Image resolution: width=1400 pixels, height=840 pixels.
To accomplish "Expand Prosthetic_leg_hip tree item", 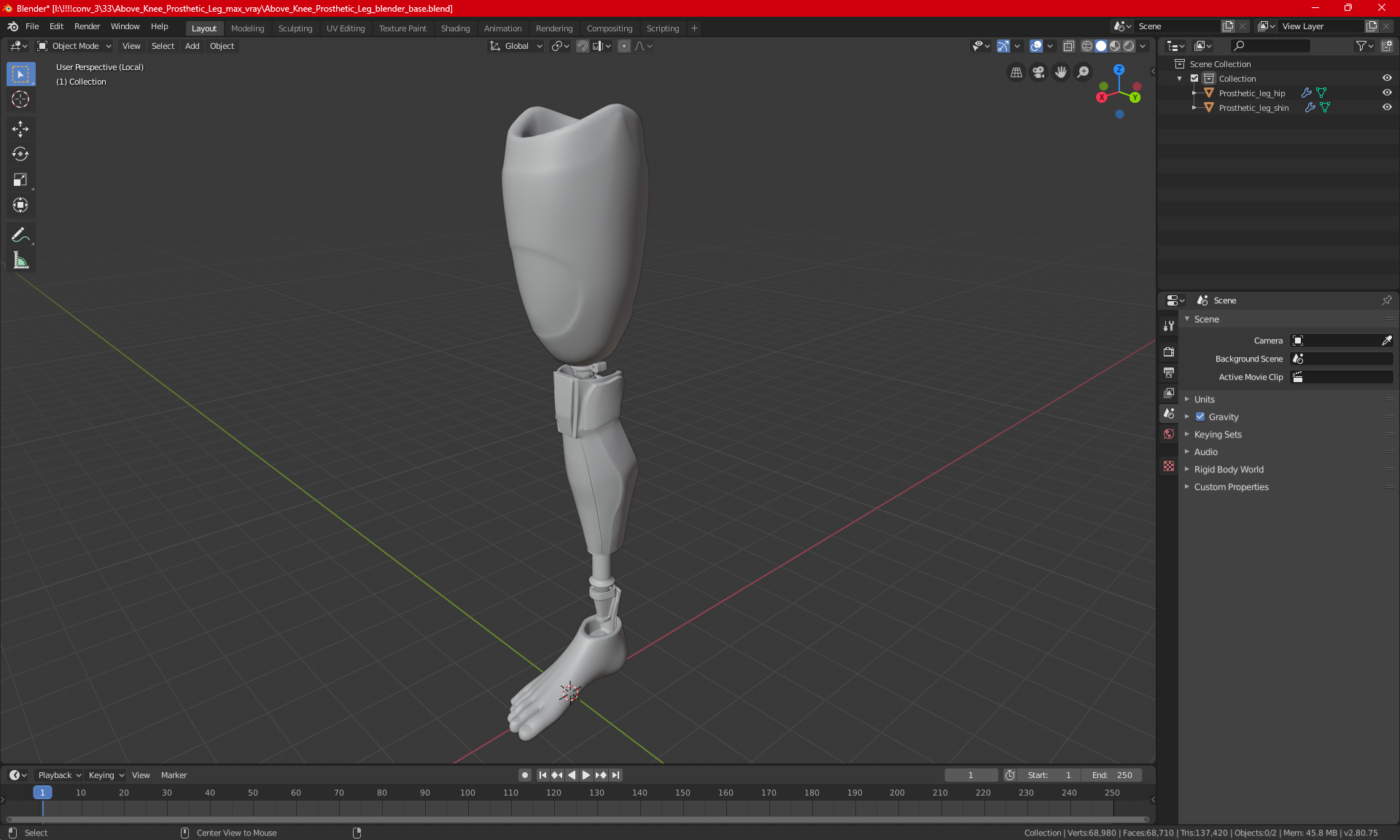I will (x=1194, y=93).
